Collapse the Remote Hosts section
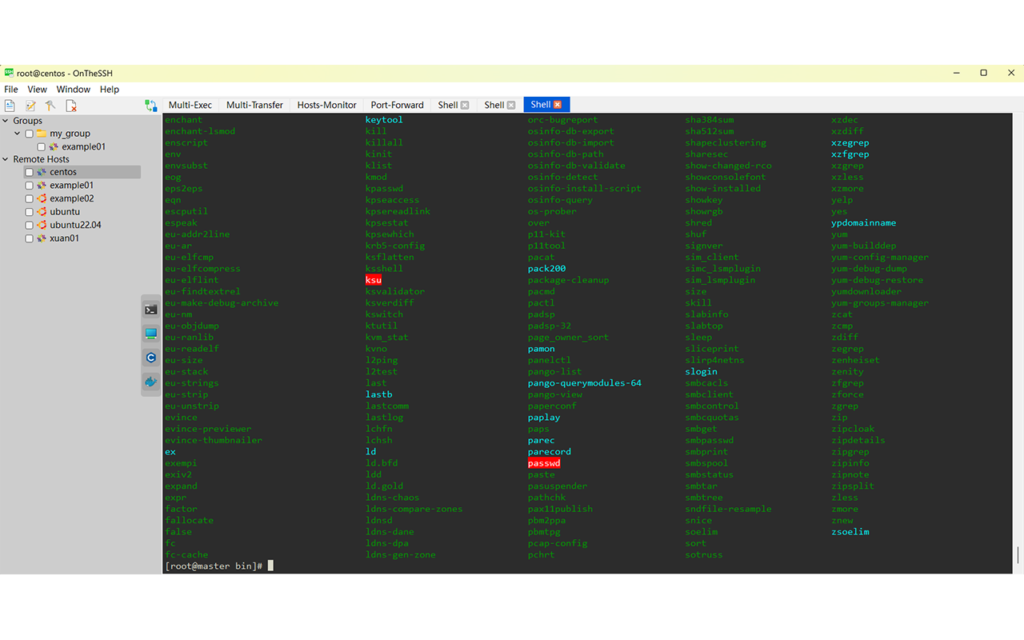The width and height of the screenshot is (1024, 640). pyautogui.click(x=7, y=159)
